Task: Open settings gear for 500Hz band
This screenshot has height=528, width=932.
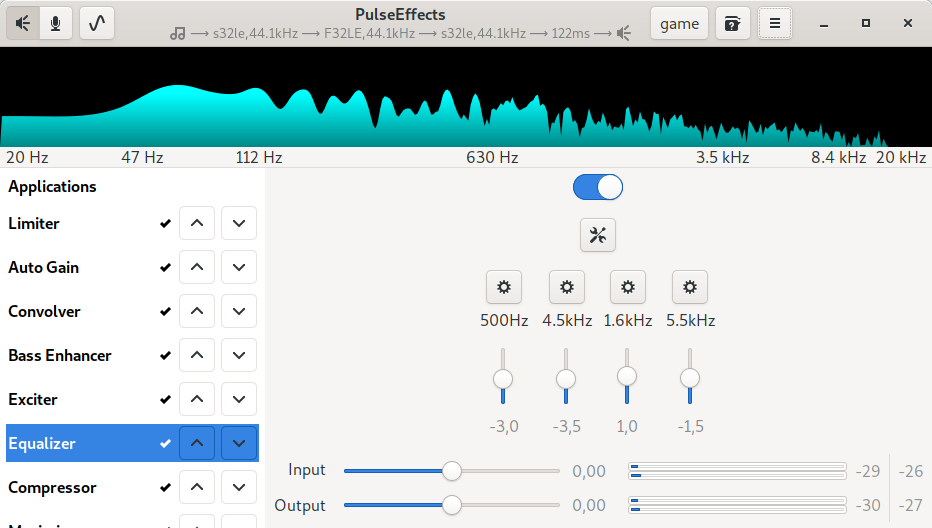Action: pos(504,287)
